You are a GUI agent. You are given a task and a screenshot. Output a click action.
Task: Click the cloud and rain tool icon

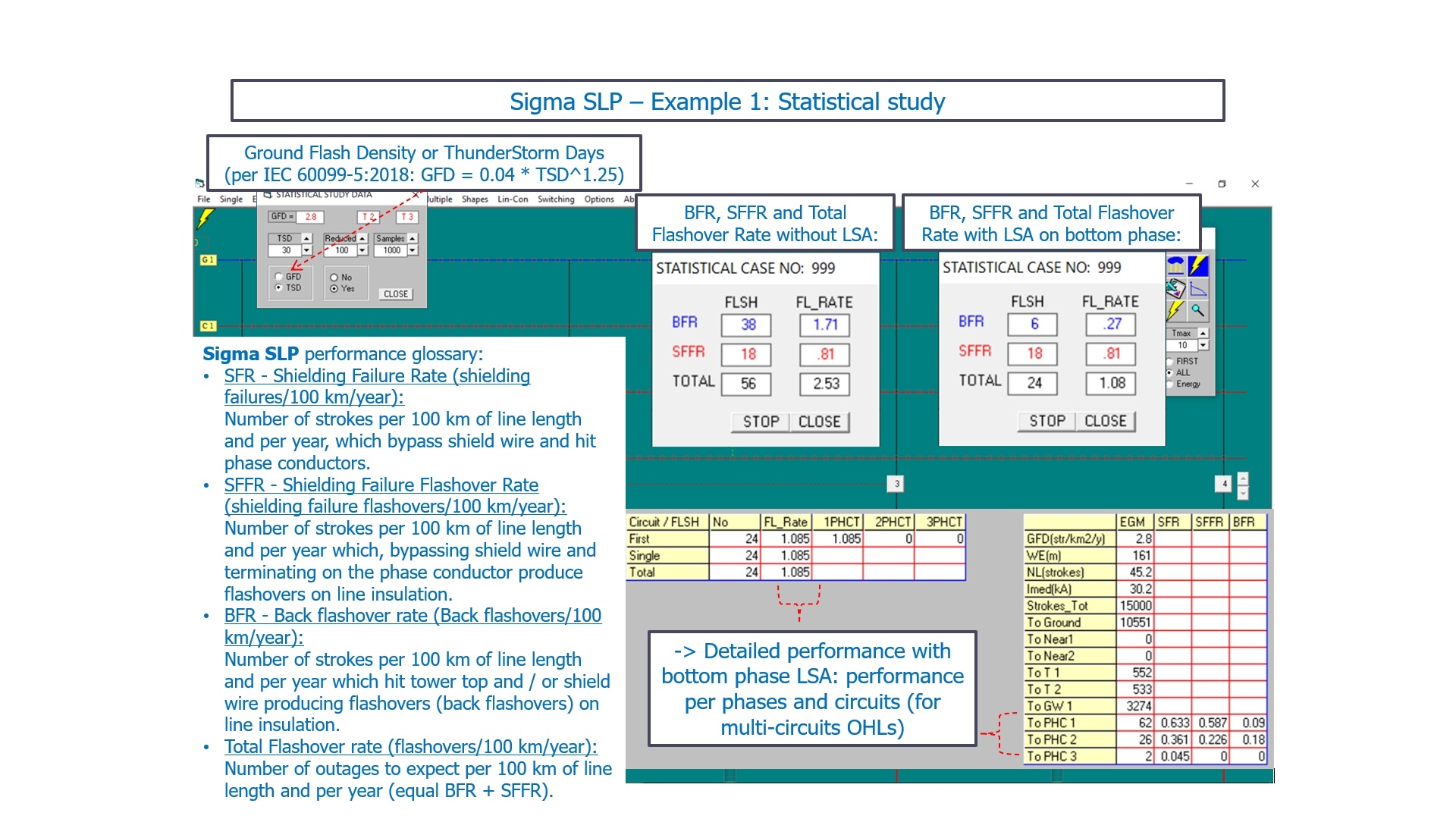[1175, 265]
